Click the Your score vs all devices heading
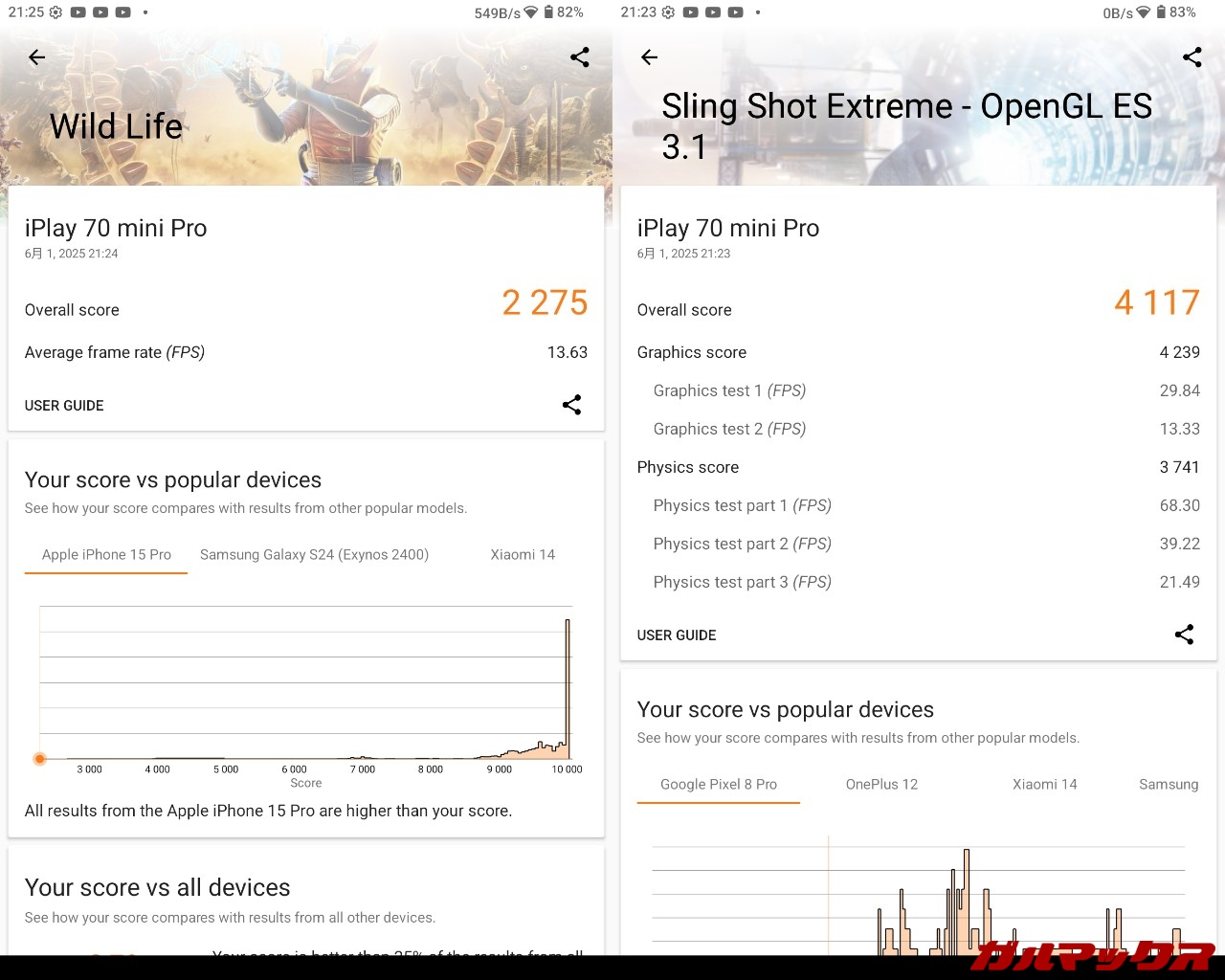The width and height of the screenshot is (1225, 980). [x=157, y=888]
